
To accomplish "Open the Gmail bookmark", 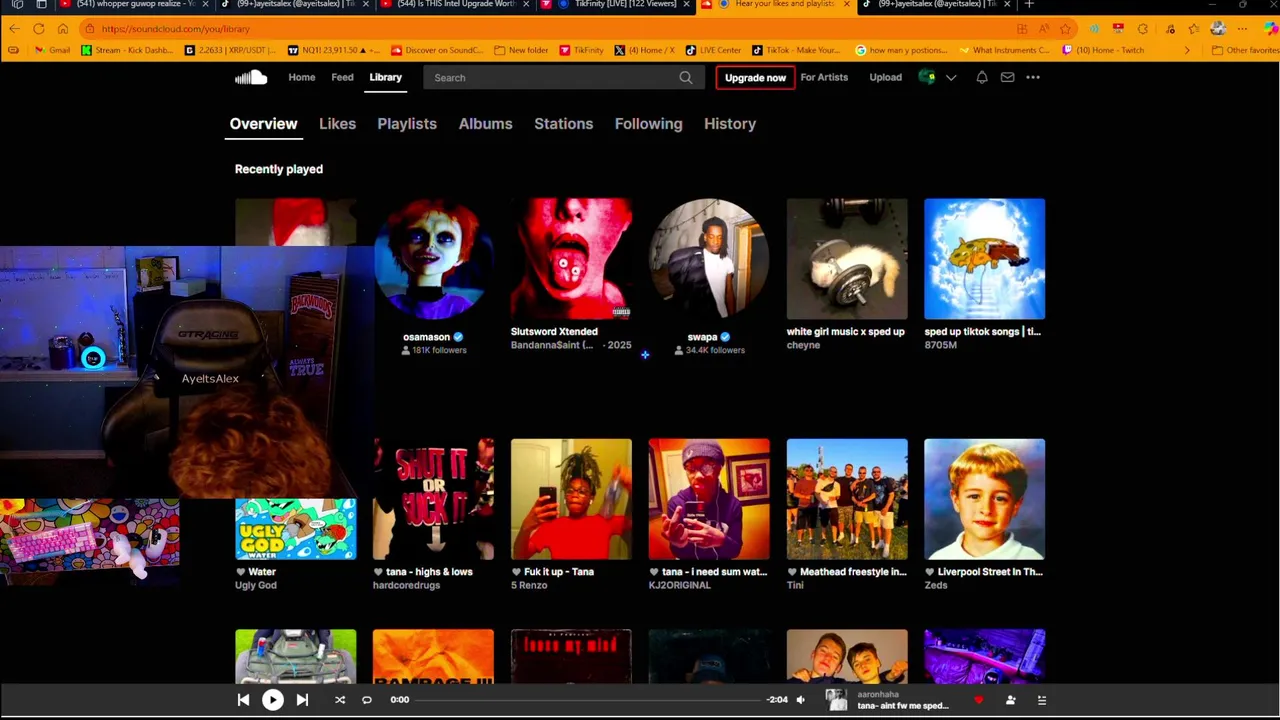I will pyautogui.click(x=52, y=50).
